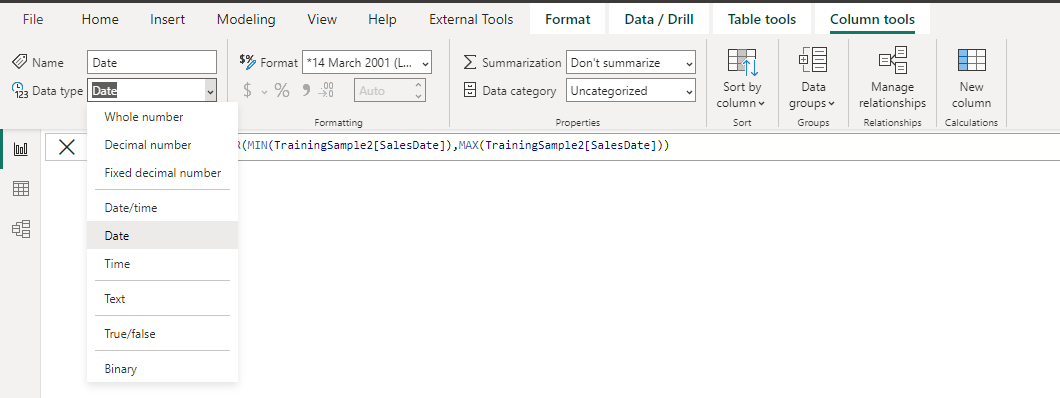Image resolution: width=1060 pixels, height=398 pixels.
Task: Choose Decimal number data type
Action: click(162, 145)
